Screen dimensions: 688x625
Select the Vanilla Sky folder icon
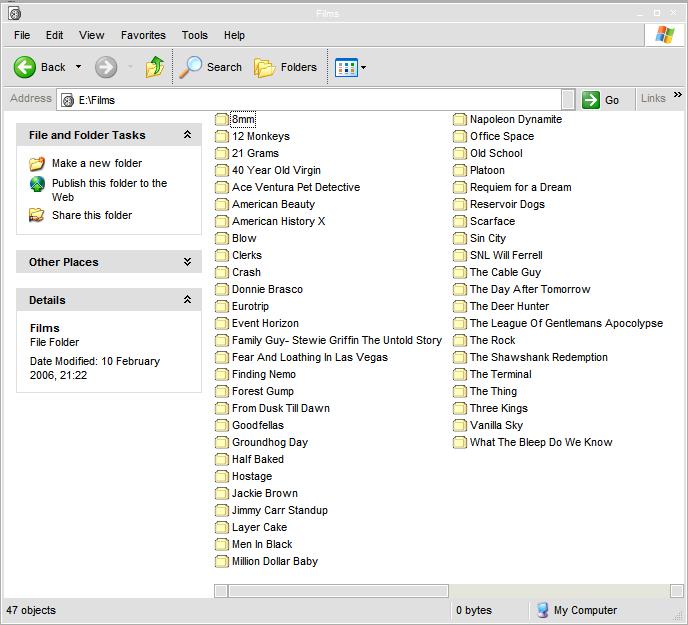pos(460,425)
